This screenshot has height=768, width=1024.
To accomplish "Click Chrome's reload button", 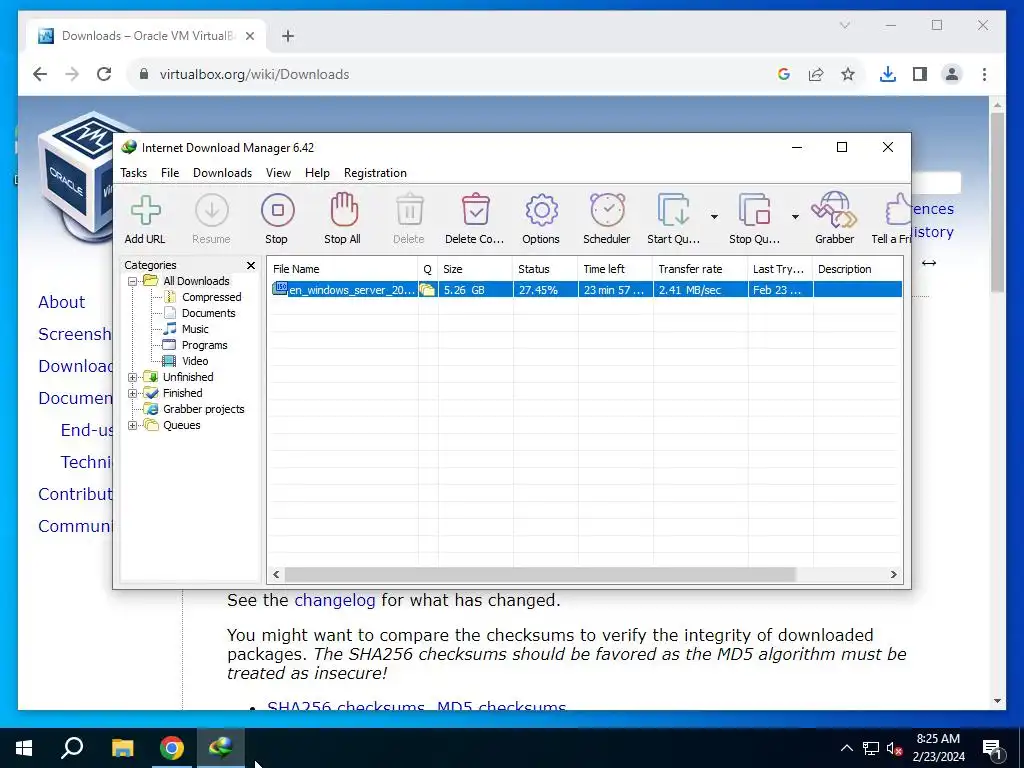I will tap(104, 74).
